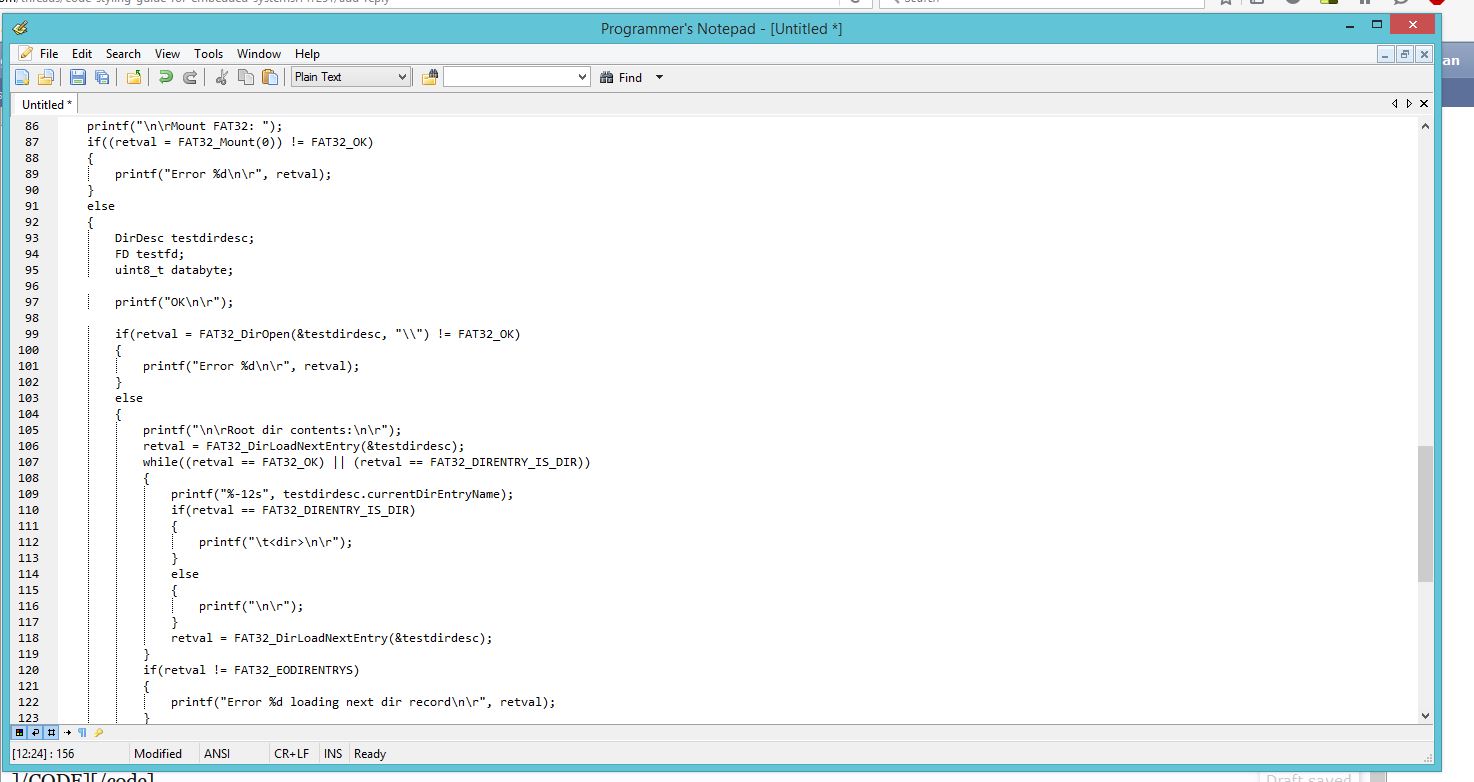Image resolution: width=1474 pixels, height=782 pixels.
Task: Open the Window menu
Action: coord(259,54)
